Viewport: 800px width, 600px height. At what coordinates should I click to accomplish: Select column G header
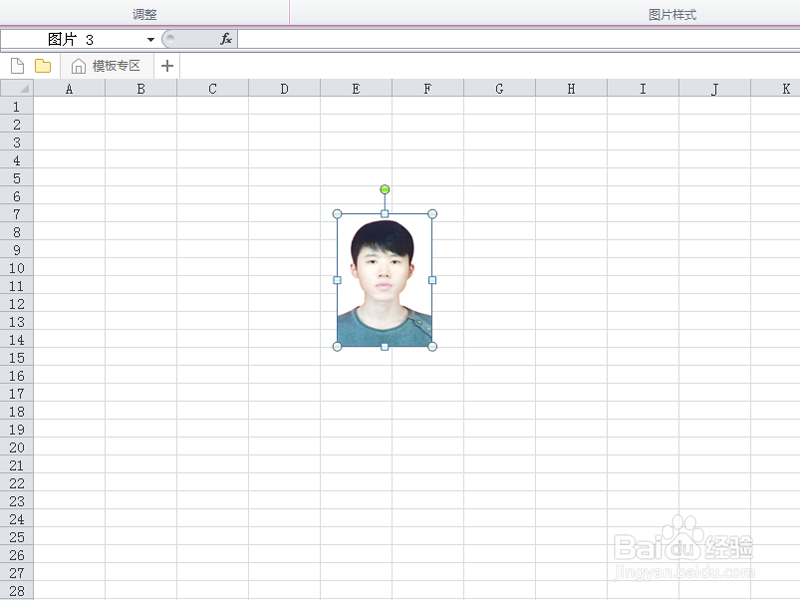pos(499,89)
